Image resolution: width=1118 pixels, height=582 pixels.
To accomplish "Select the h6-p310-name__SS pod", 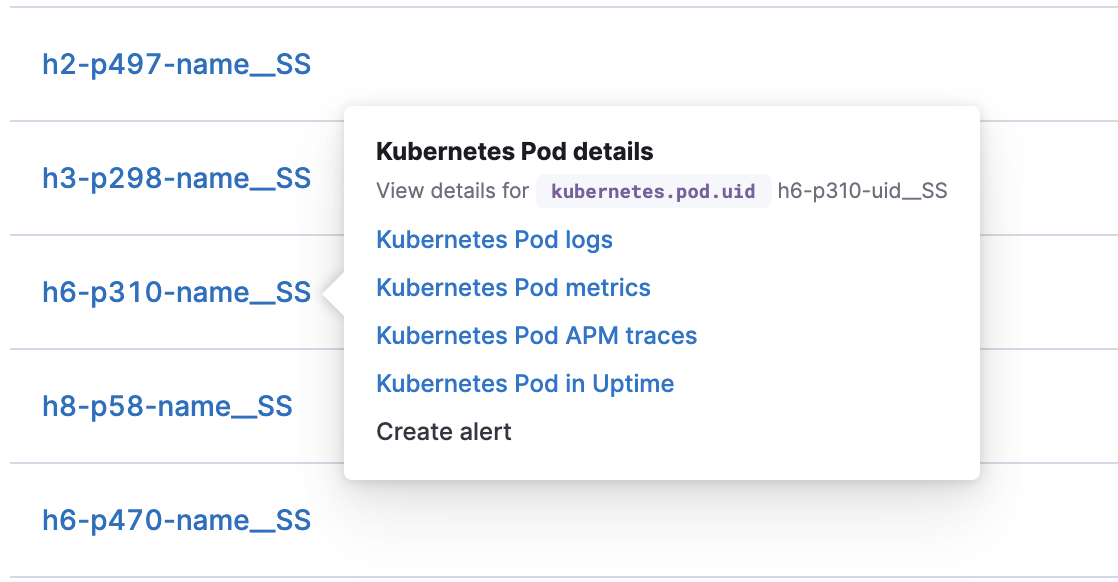I will point(176,292).
